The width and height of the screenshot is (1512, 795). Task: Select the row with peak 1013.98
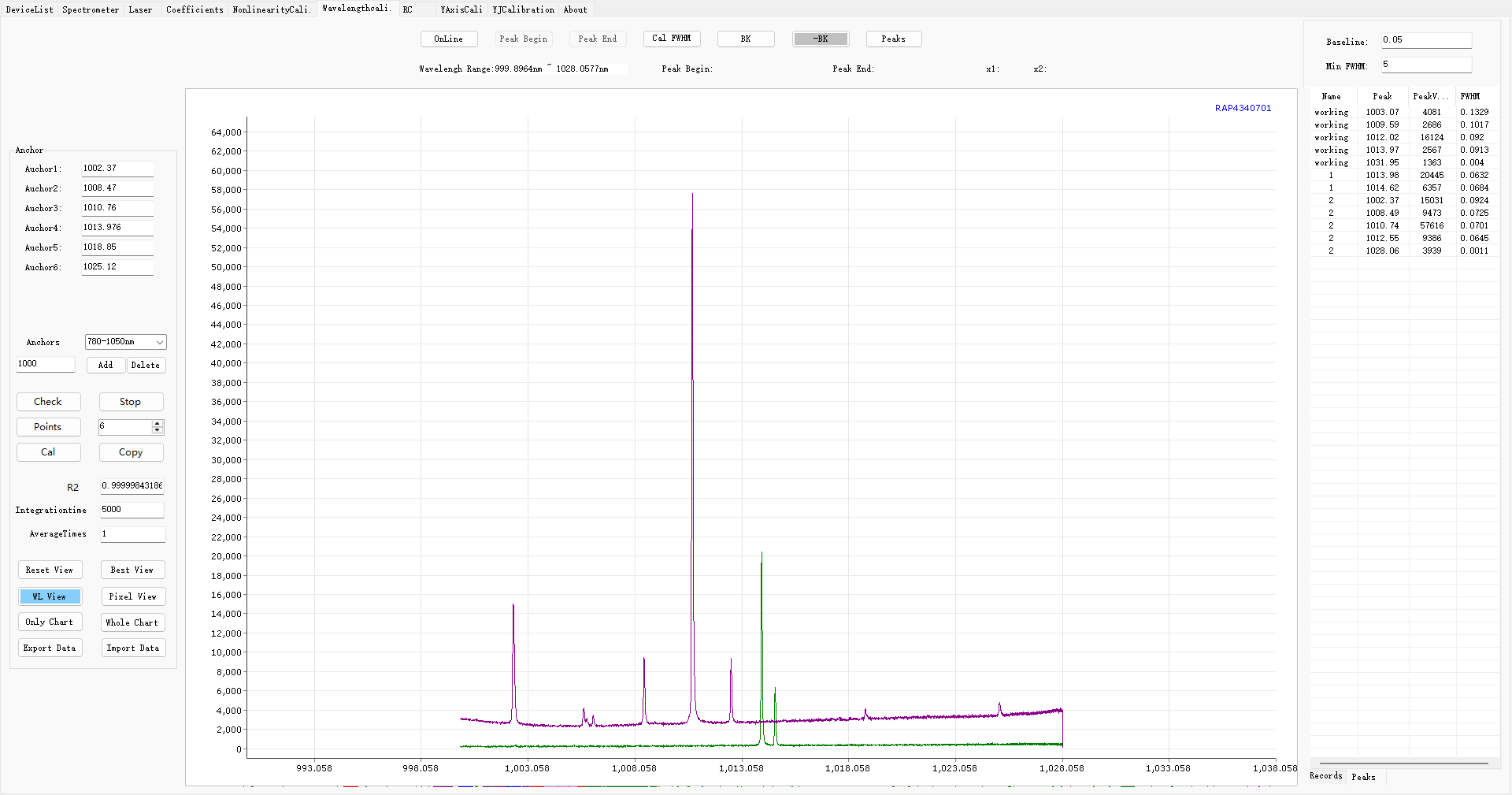click(x=1404, y=175)
